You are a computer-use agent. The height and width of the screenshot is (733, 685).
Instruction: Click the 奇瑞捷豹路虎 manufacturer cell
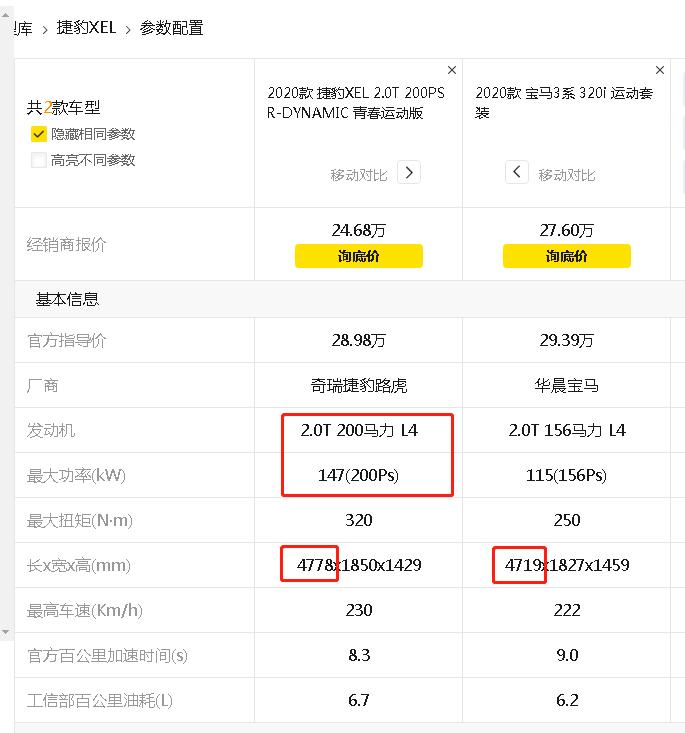pyautogui.click(x=359, y=386)
